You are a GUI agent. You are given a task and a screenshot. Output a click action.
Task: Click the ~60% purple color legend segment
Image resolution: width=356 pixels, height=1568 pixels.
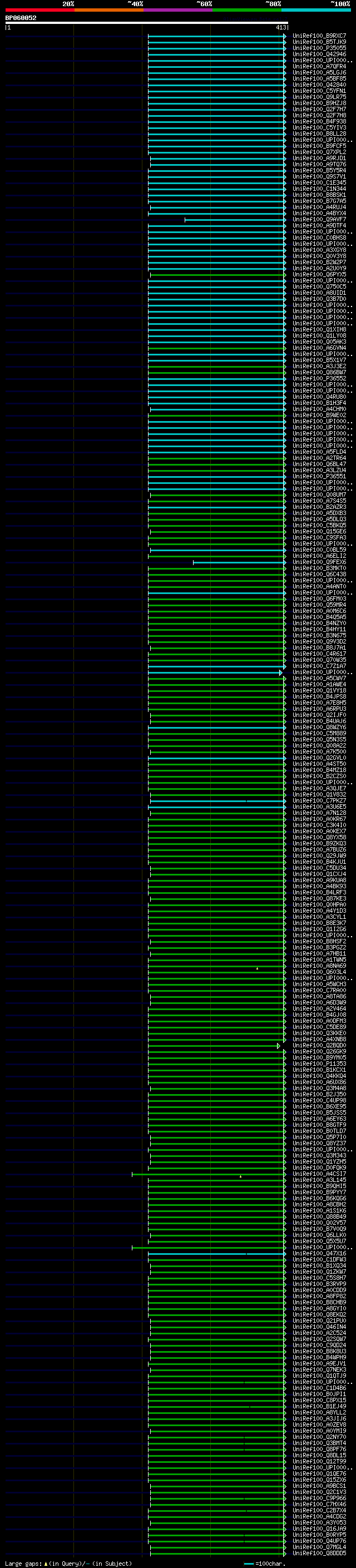click(179, 10)
